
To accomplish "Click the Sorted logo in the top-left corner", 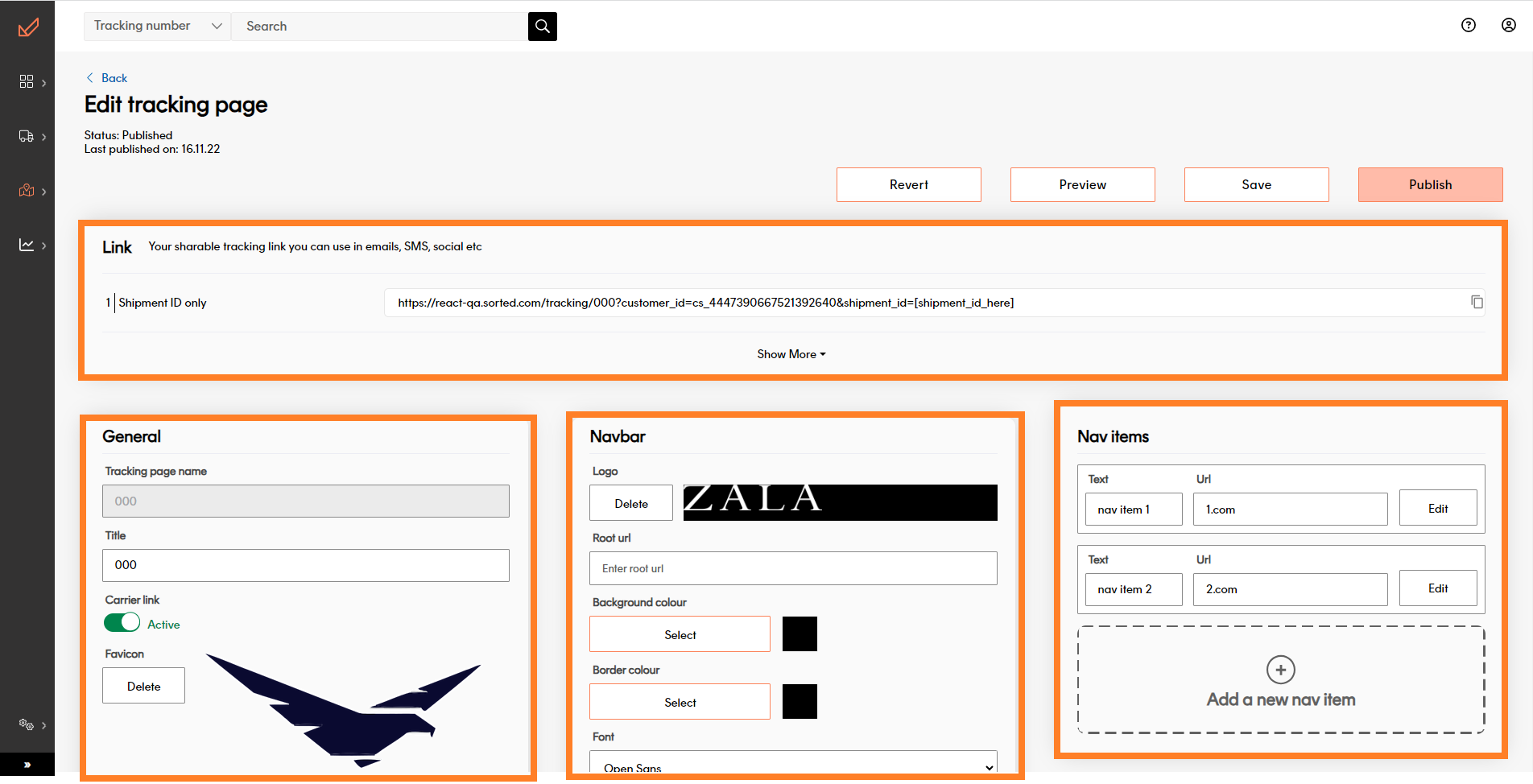I will tap(27, 27).
